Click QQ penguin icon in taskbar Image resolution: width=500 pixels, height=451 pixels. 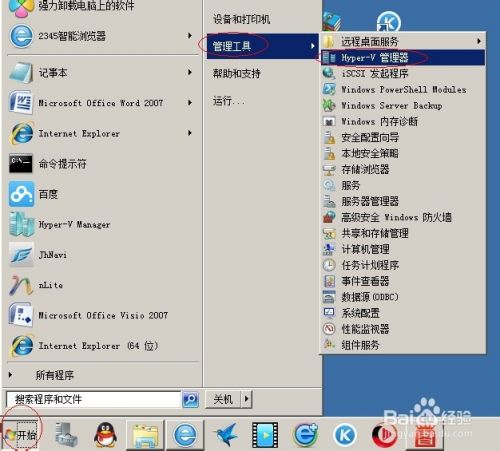105,434
